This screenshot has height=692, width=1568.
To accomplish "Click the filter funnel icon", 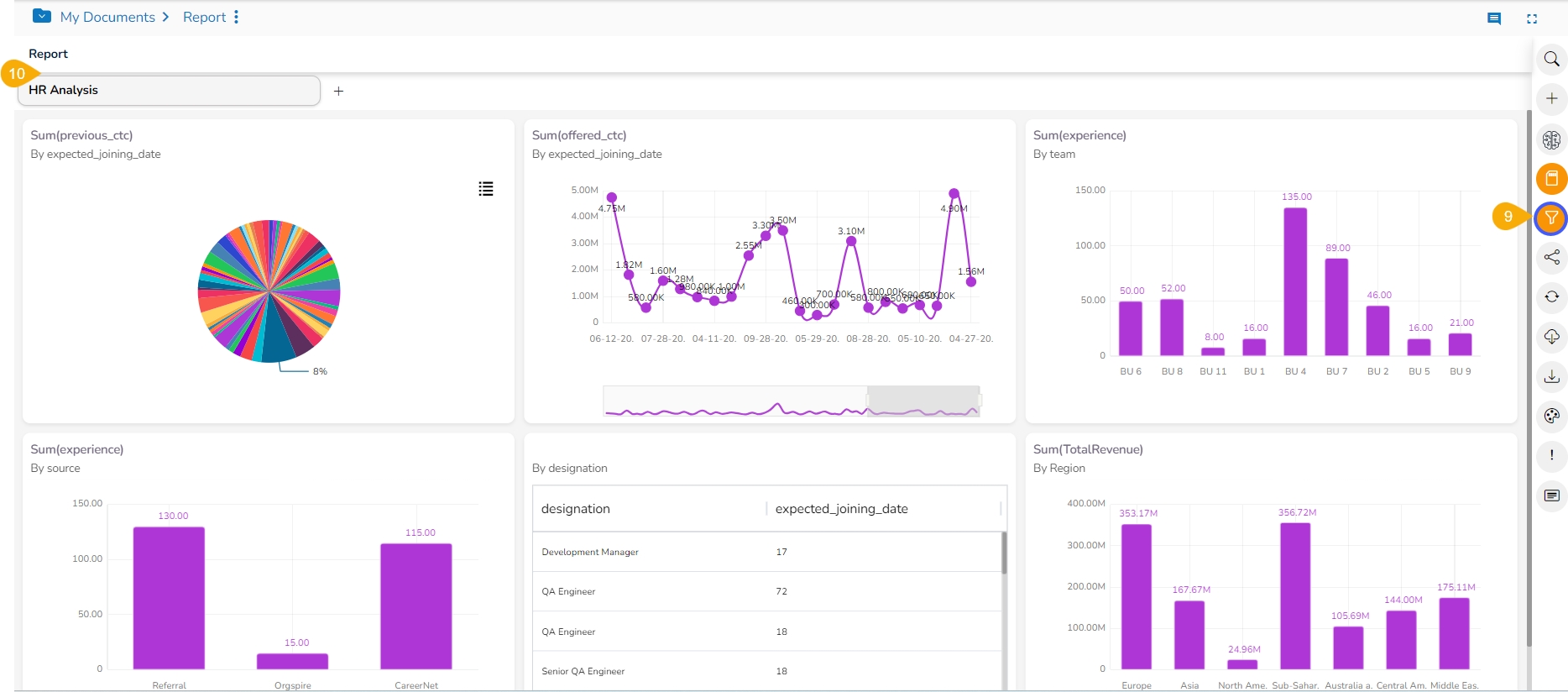I will pyautogui.click(x=1551, y=218).
